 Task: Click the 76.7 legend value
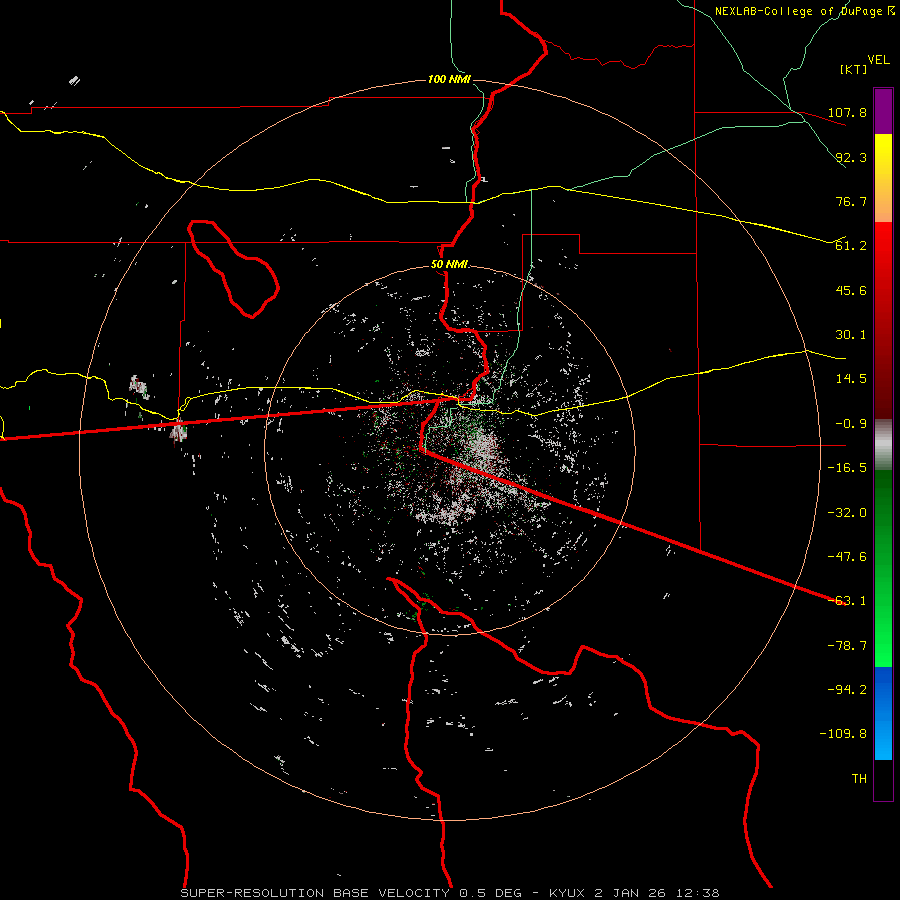tap(851, 201)
